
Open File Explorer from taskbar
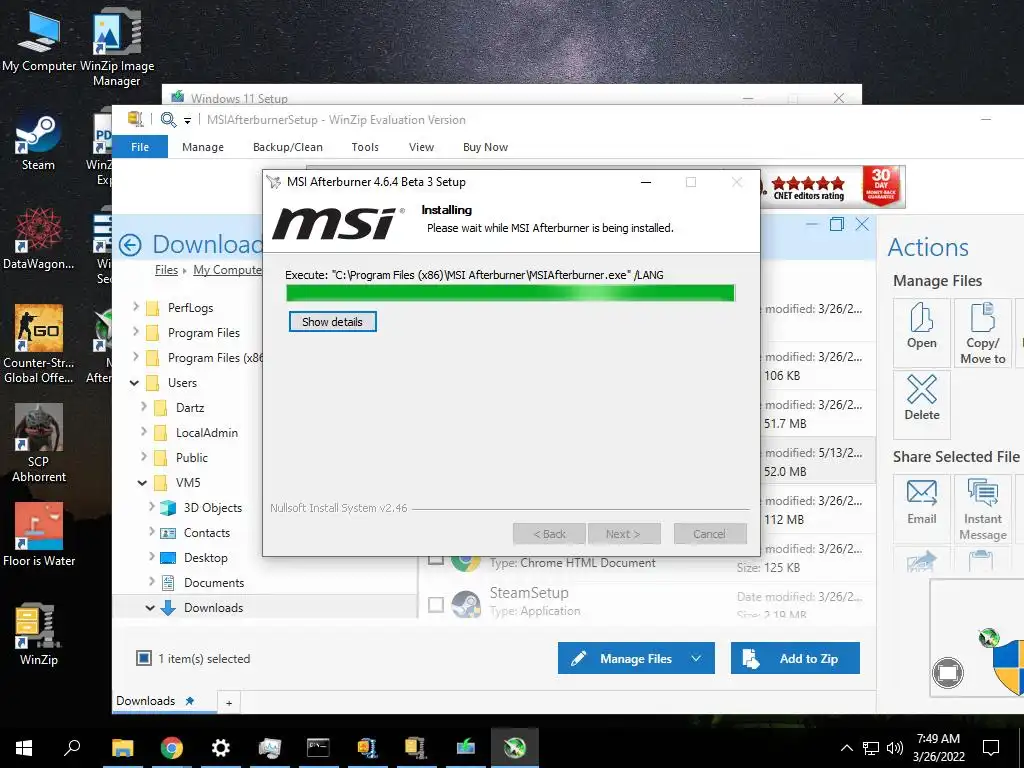coord(122,747)
